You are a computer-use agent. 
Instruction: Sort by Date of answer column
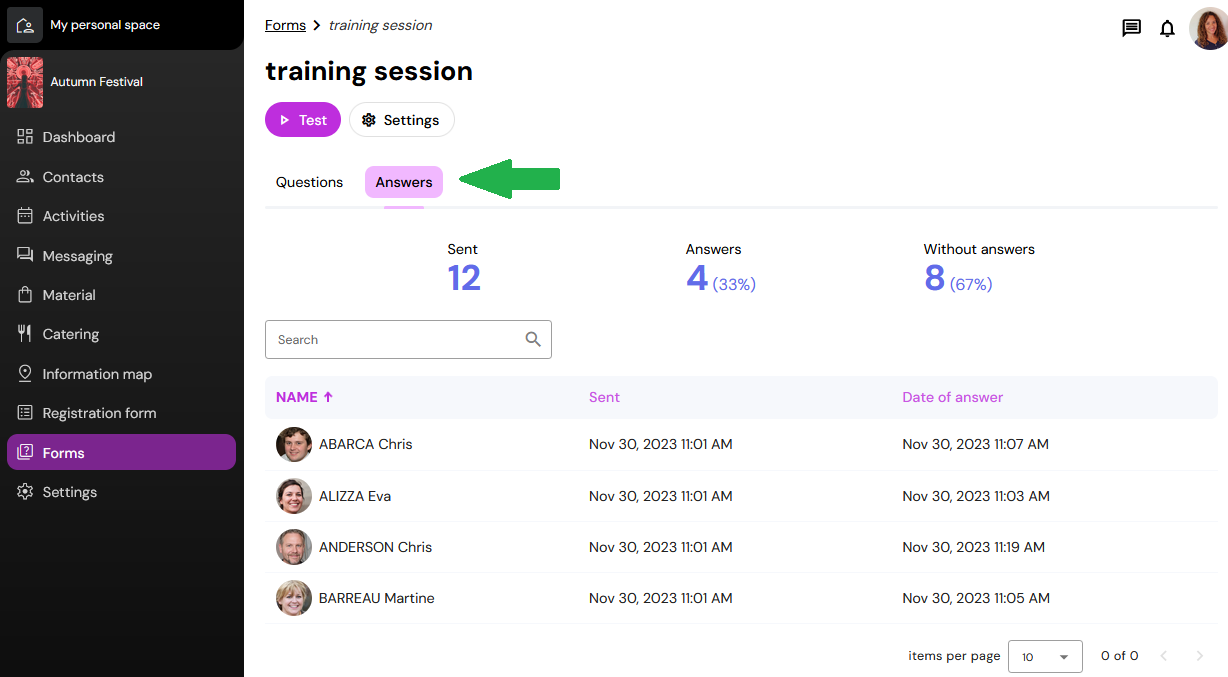(952, 397)
